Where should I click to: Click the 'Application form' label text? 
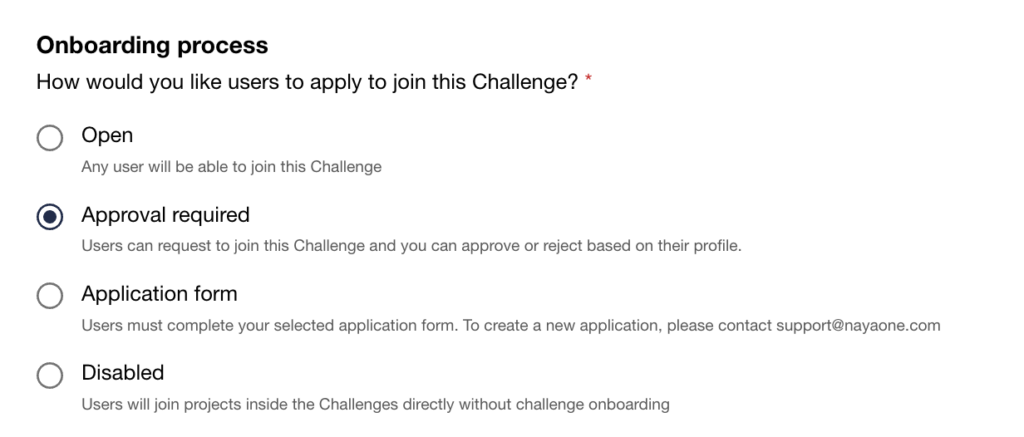click(159, 294)
